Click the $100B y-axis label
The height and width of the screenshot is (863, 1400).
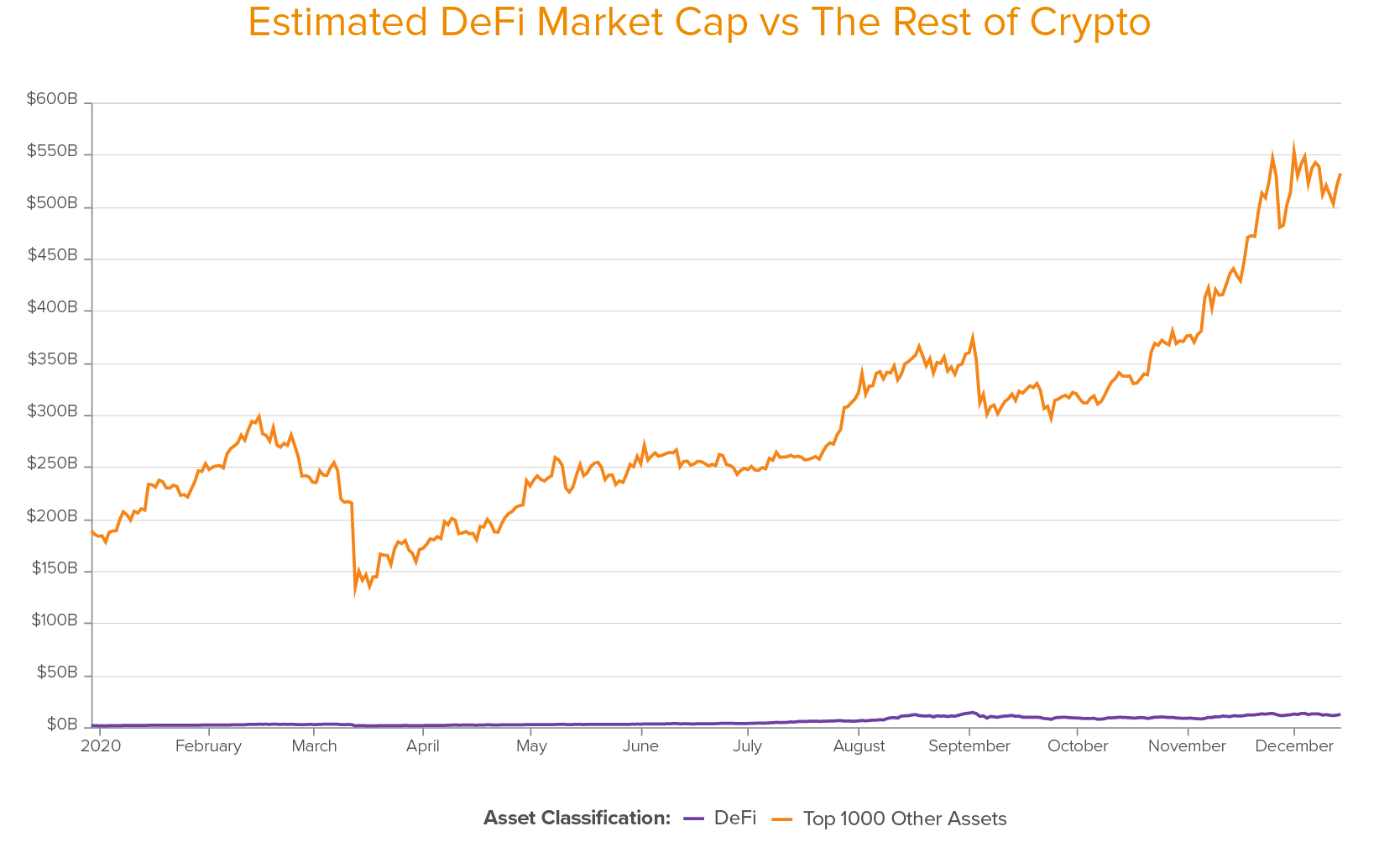[54, 620]
